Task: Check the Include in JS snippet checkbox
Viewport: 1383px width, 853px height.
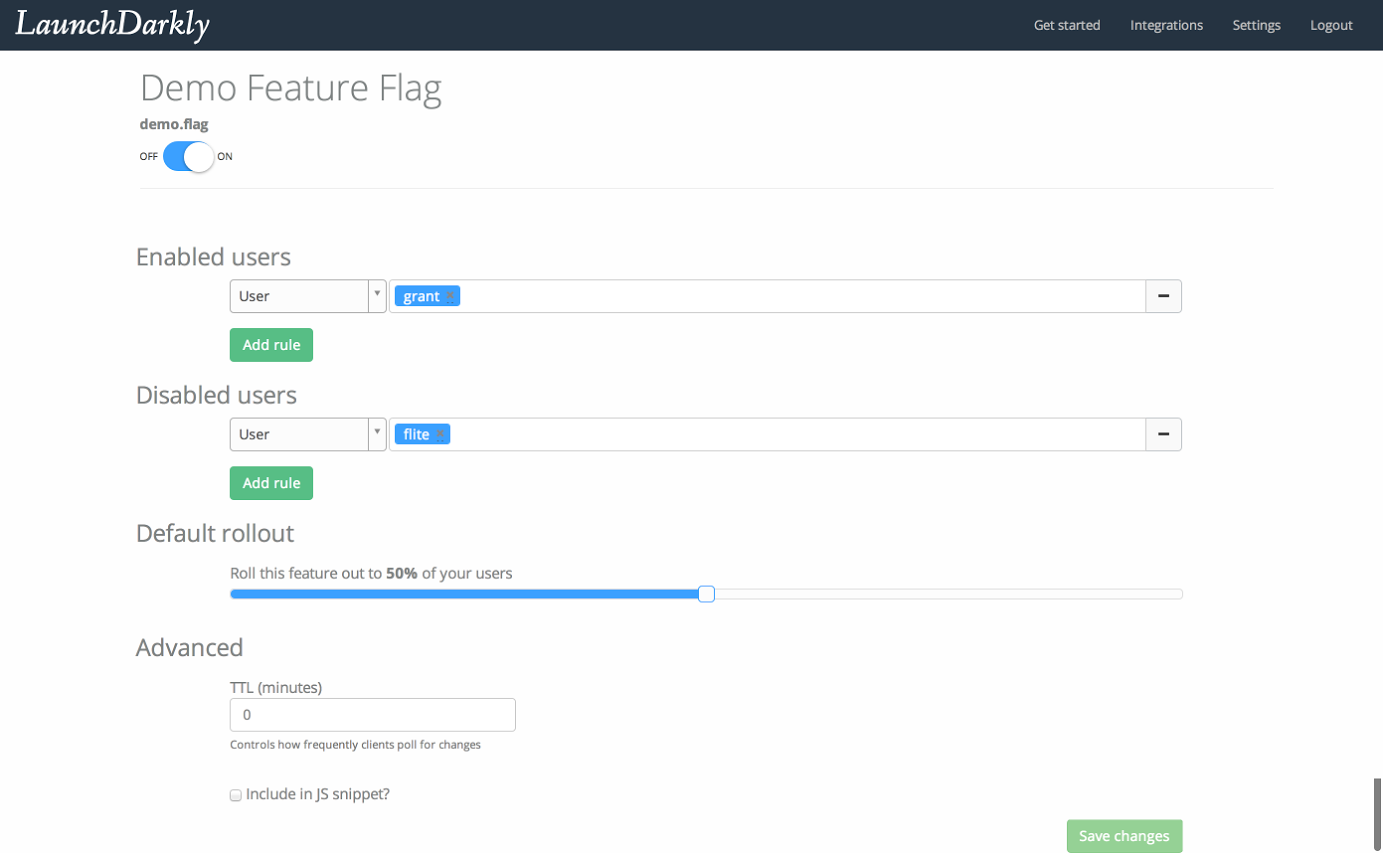Action: point(236,795)
